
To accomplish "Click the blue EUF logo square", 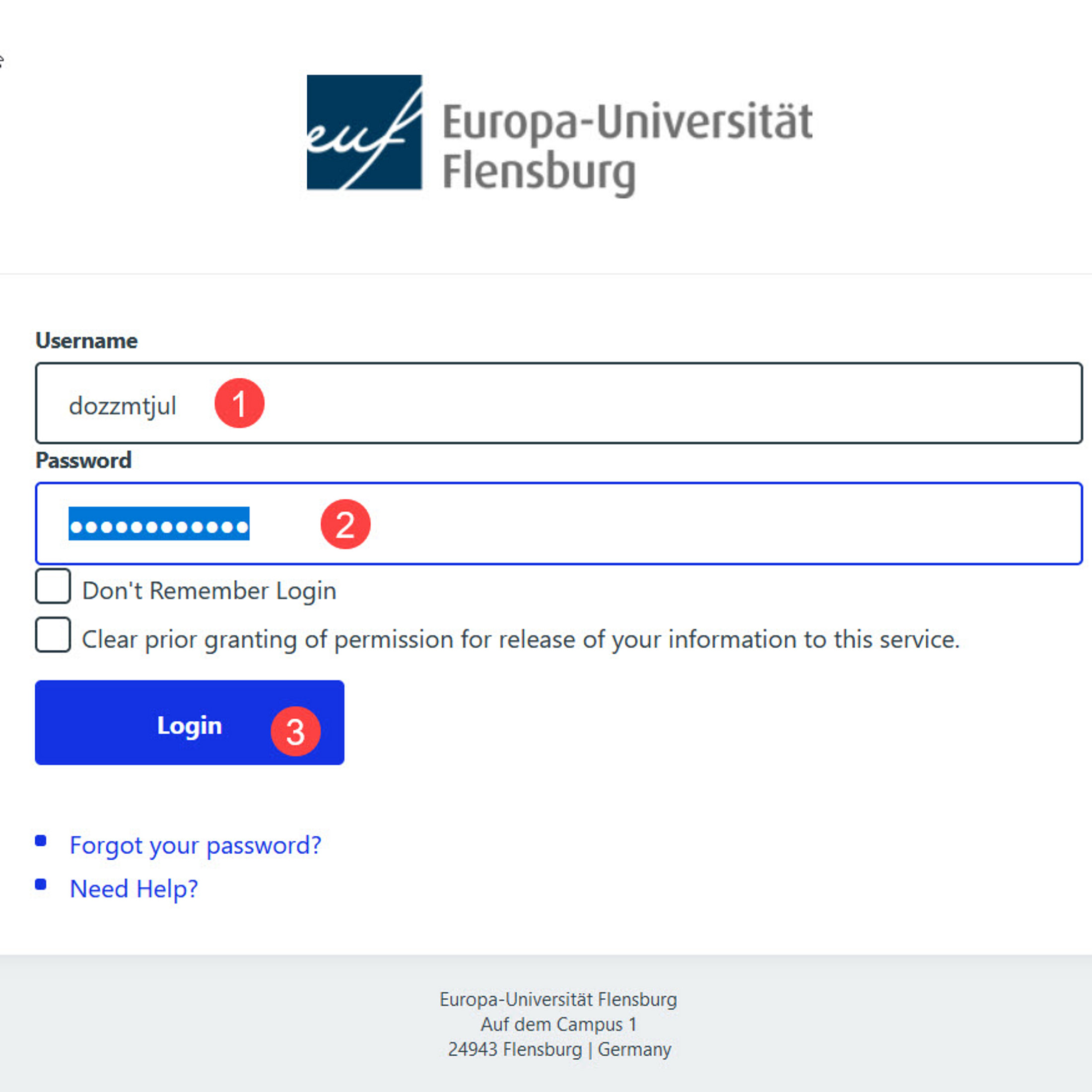I will (364, 132).
